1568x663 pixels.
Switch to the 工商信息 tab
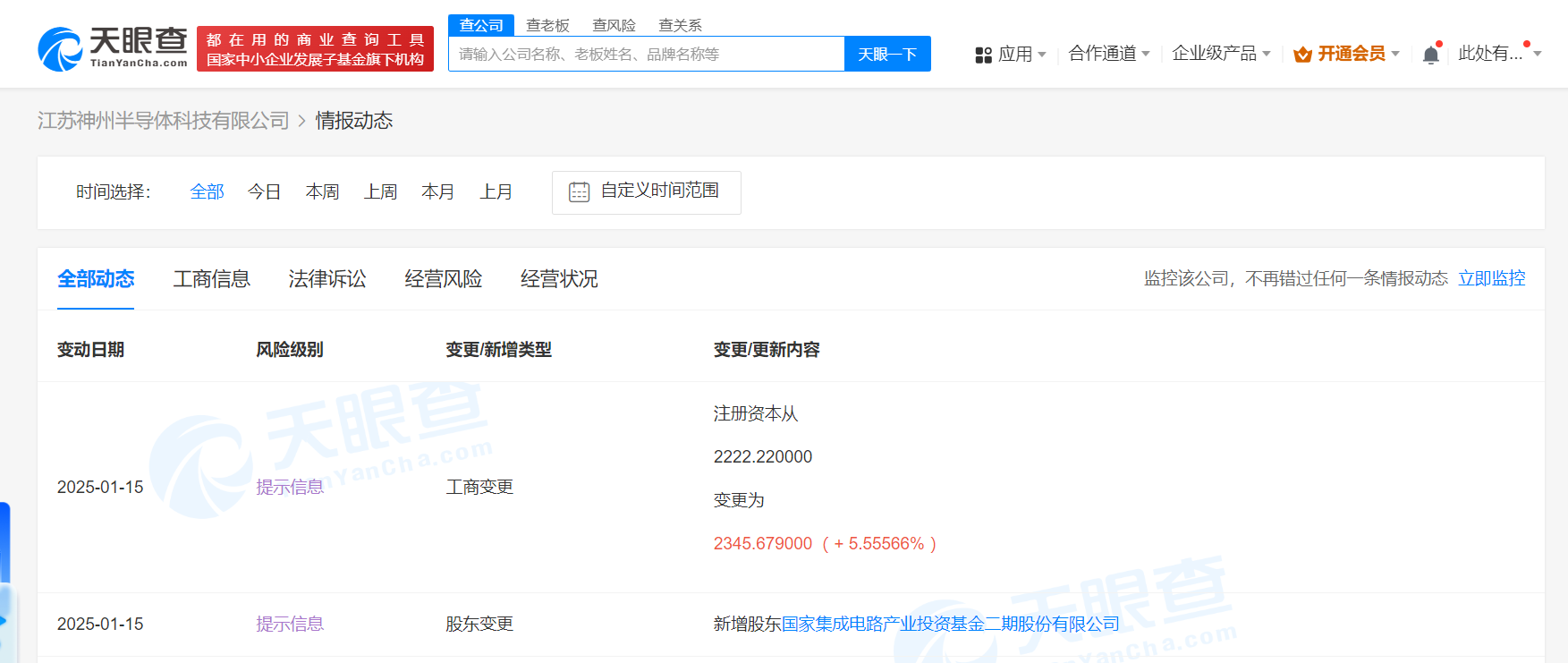tap(211, 279)
